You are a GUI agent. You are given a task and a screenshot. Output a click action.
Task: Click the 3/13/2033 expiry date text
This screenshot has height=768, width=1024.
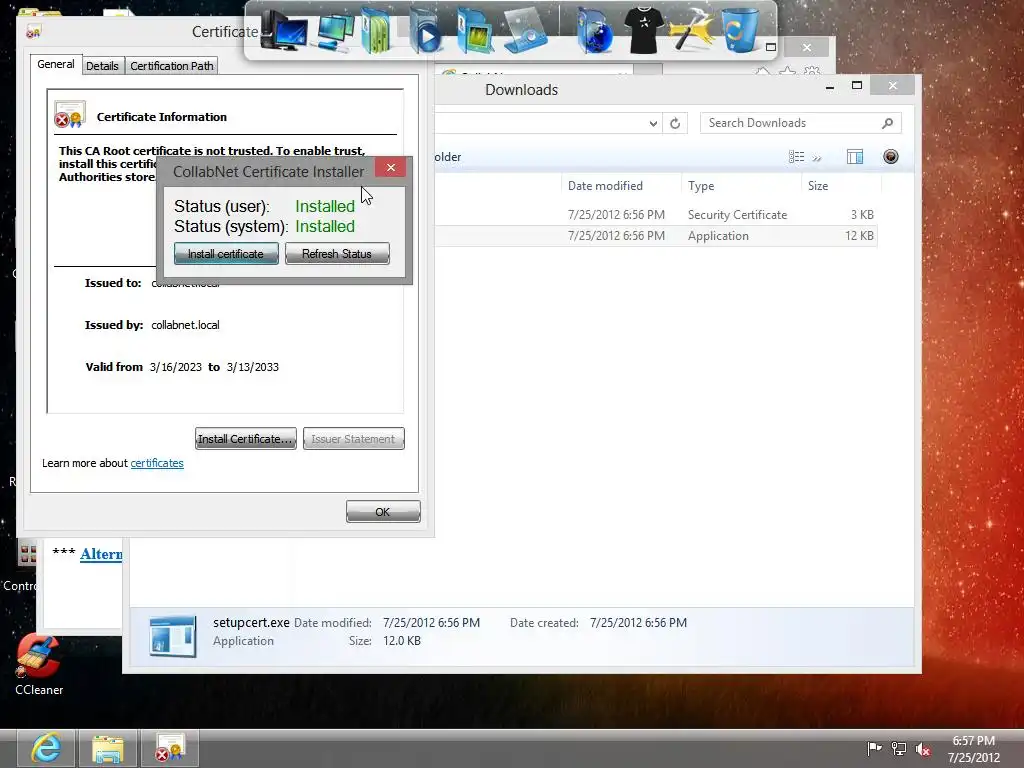point(253,367)
